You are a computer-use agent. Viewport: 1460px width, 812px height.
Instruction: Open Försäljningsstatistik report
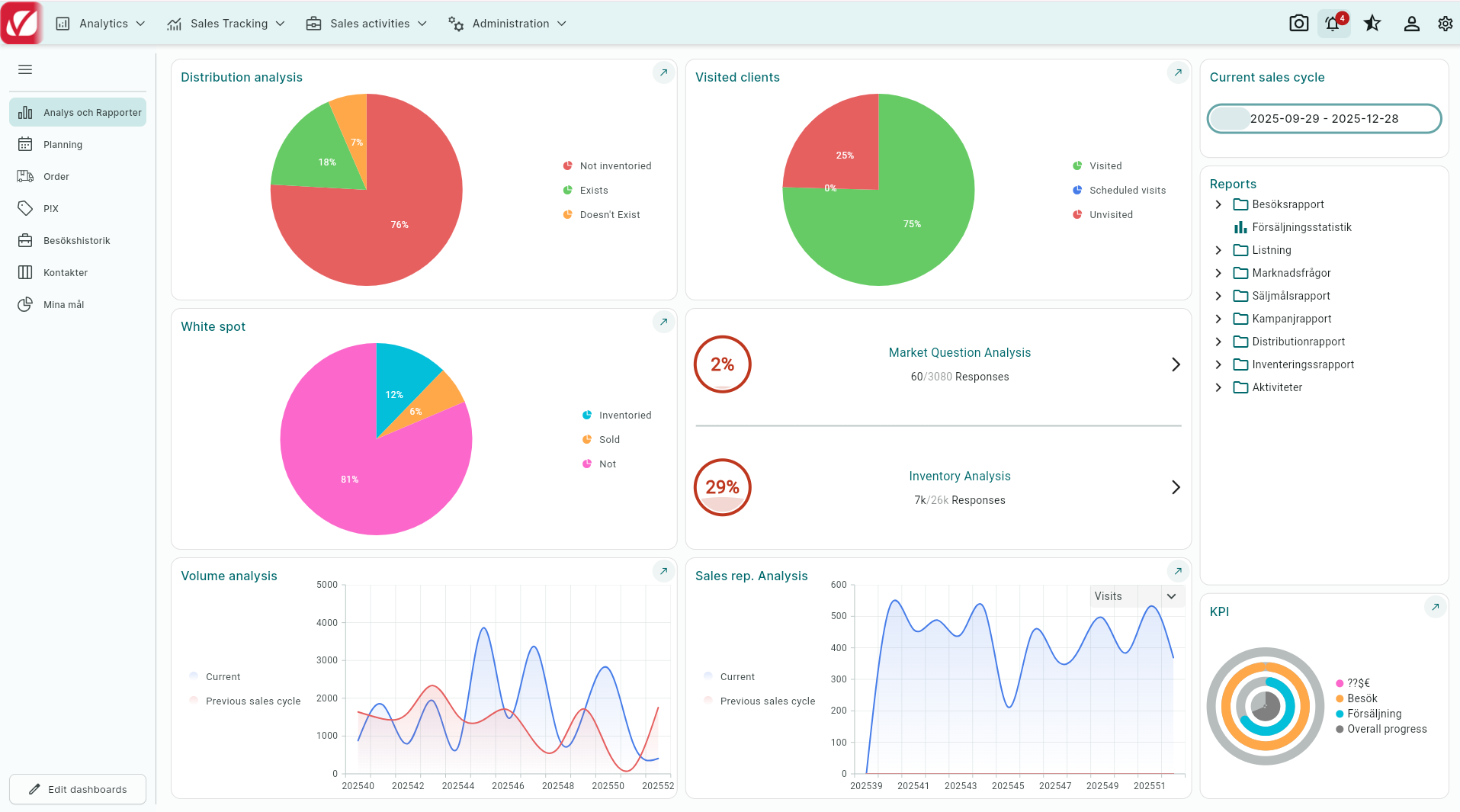(1301, 227)
